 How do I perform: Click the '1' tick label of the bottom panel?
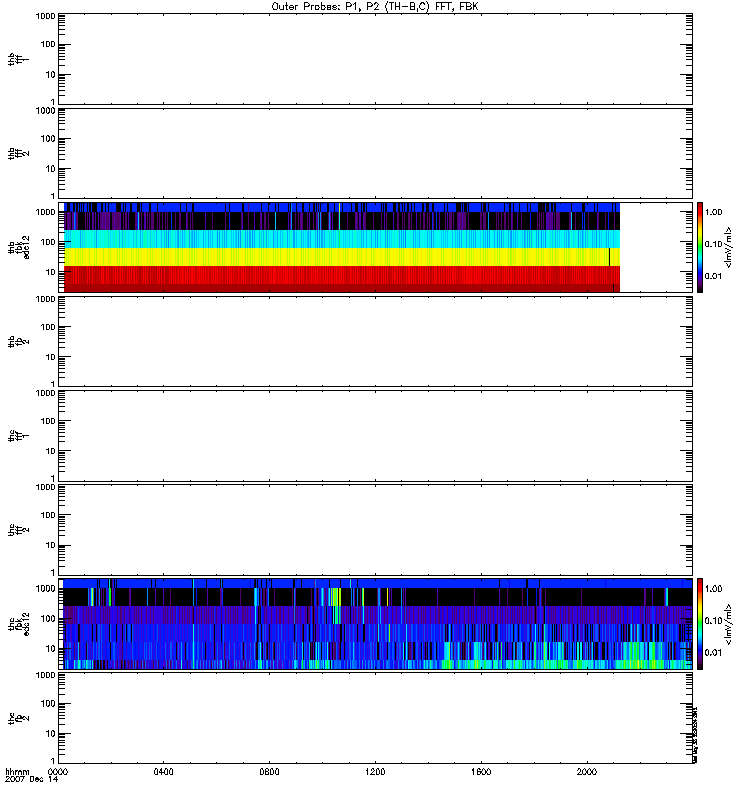53,760
